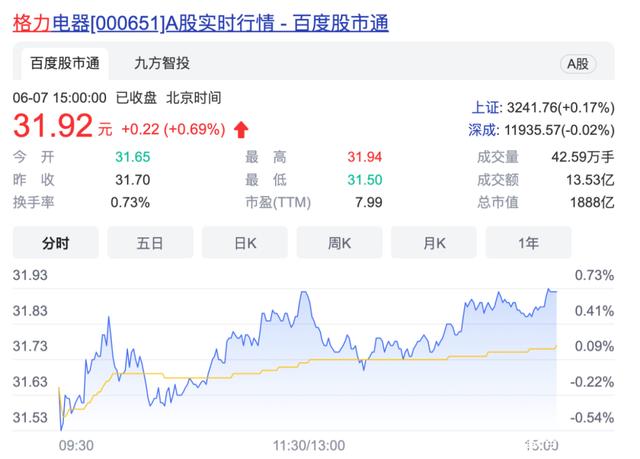Select the 1年 chart tab
Image resolution: width=640 pixels, height=459 pixels.
(x=529, y=243)
